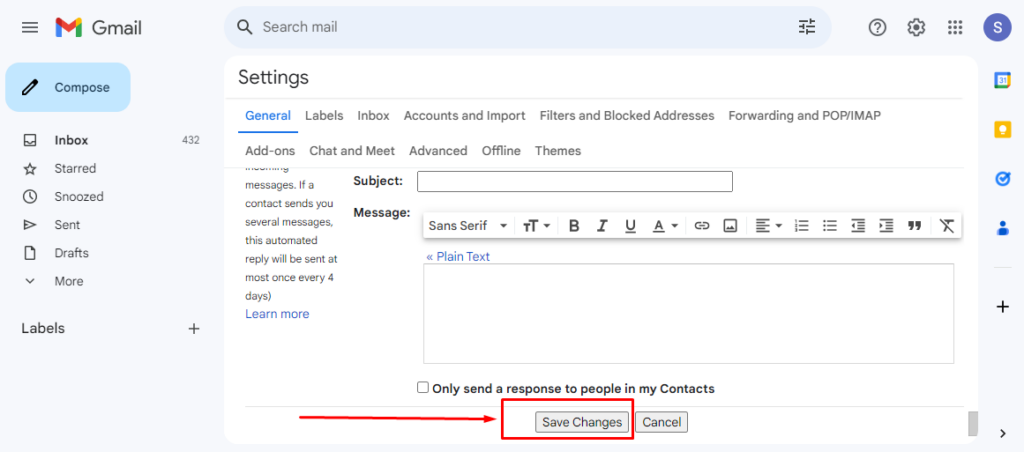The image size is (1024, 452).
Task: Click the Message body text area
Action: click(x=688, y=314)
